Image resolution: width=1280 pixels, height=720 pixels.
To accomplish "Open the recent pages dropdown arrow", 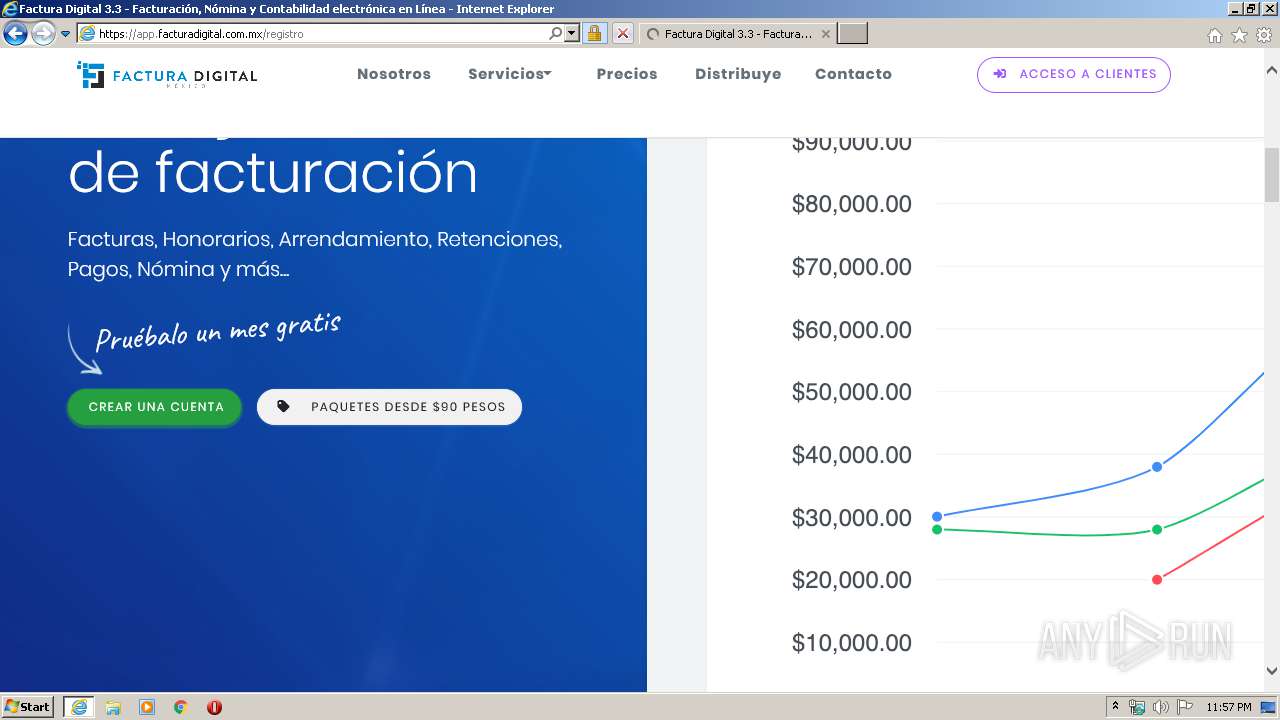I will [66, 33].
